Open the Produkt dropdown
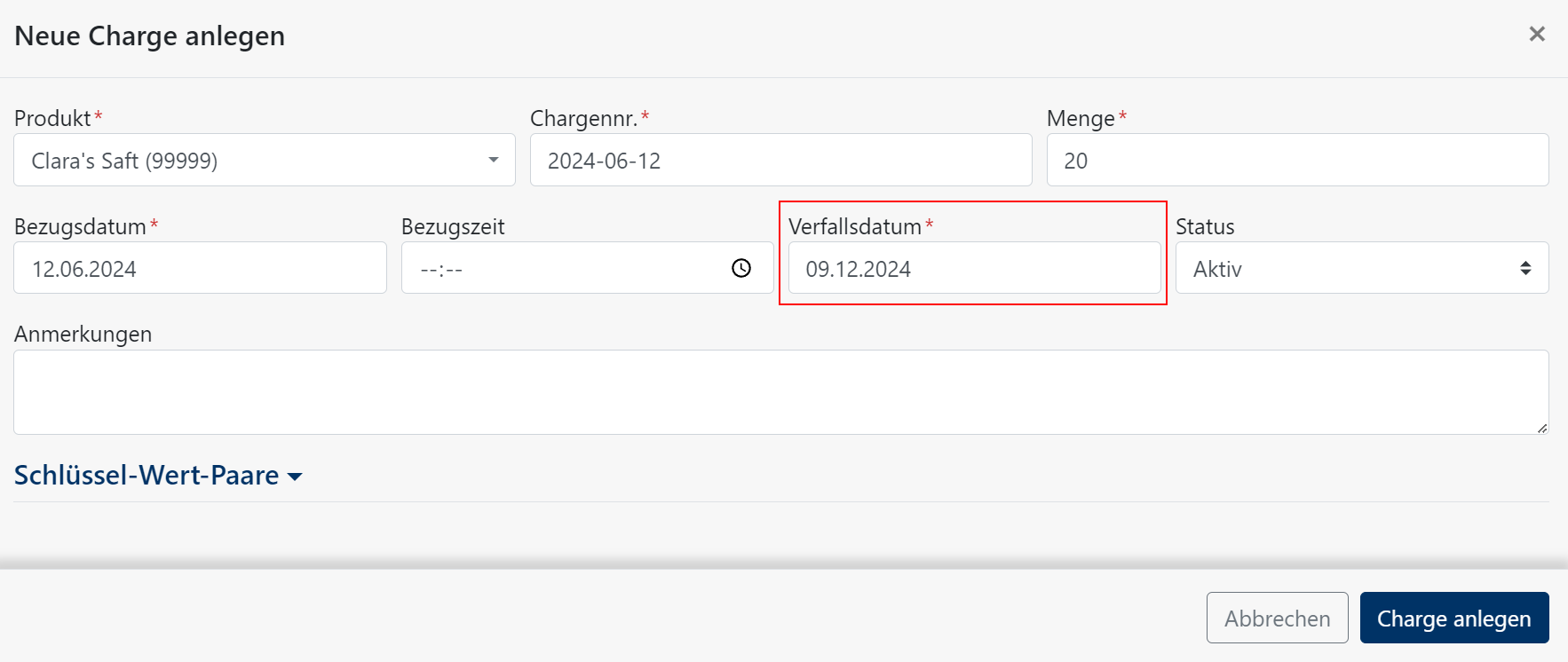The width and height of the screenshot is (1568, 662). [265, 160]
